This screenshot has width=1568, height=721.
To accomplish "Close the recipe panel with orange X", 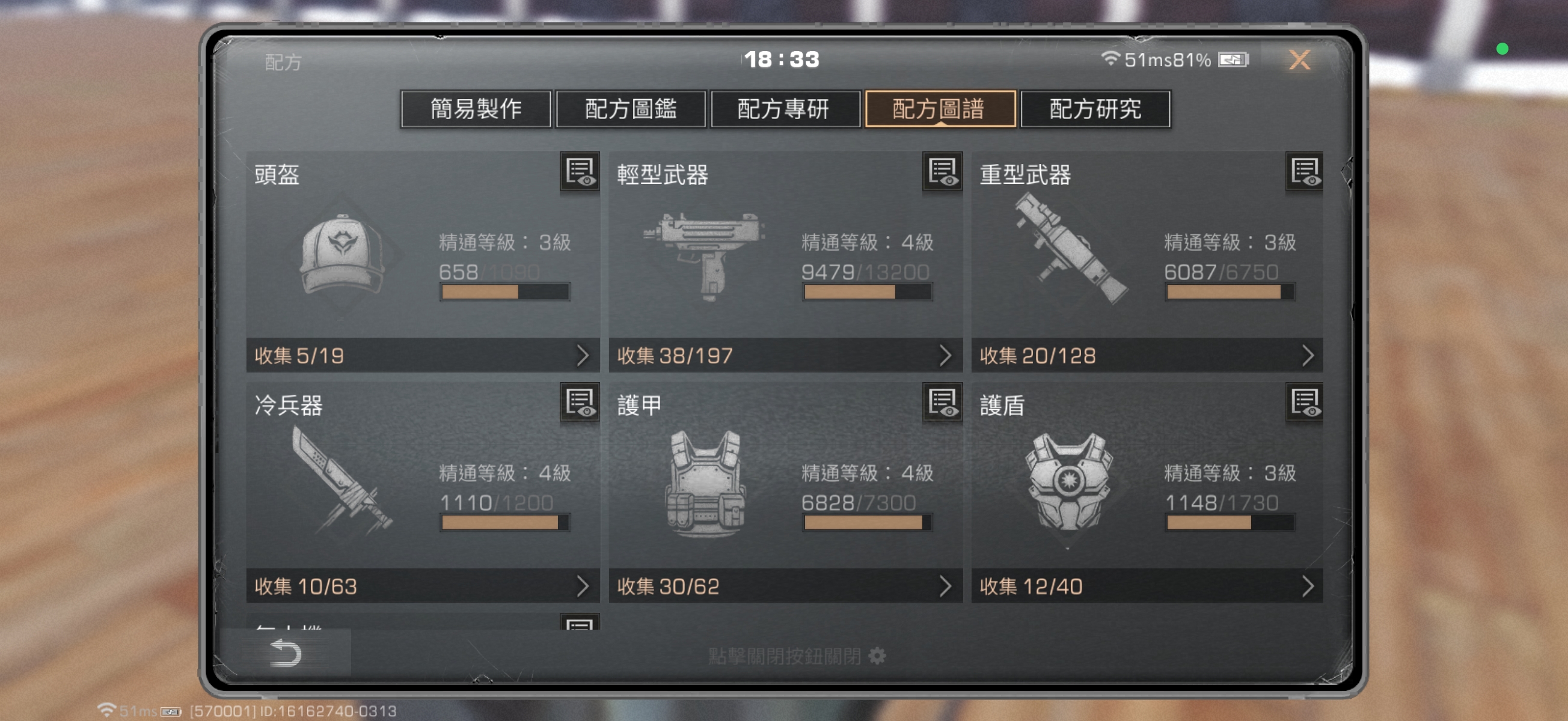I will (1300, 59).
